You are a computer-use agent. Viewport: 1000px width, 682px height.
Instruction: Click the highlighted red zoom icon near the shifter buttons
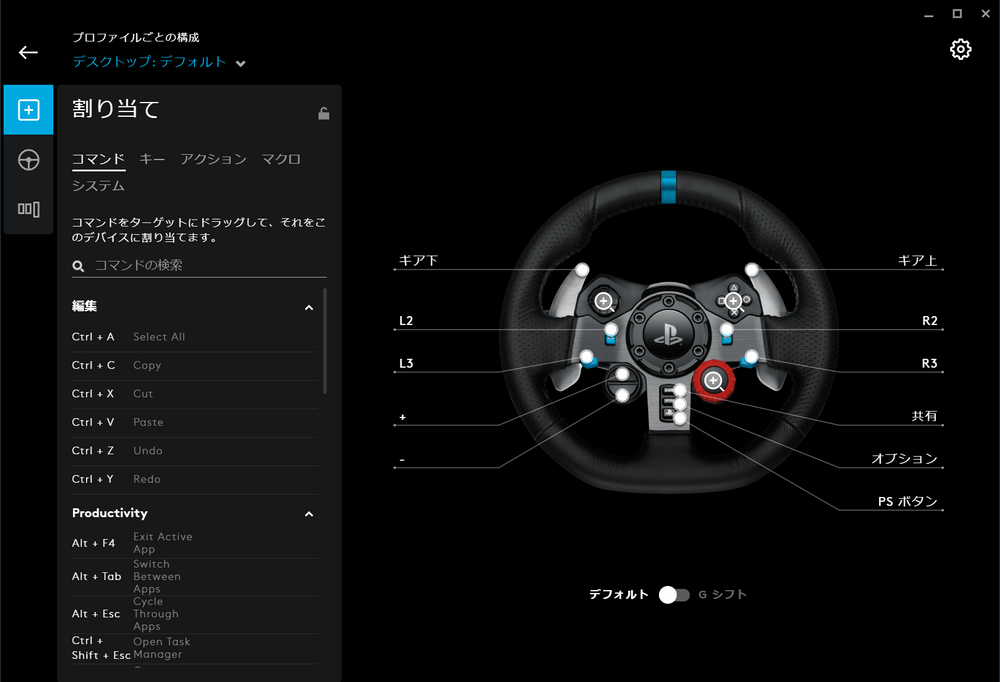click(x=714, y=381)
